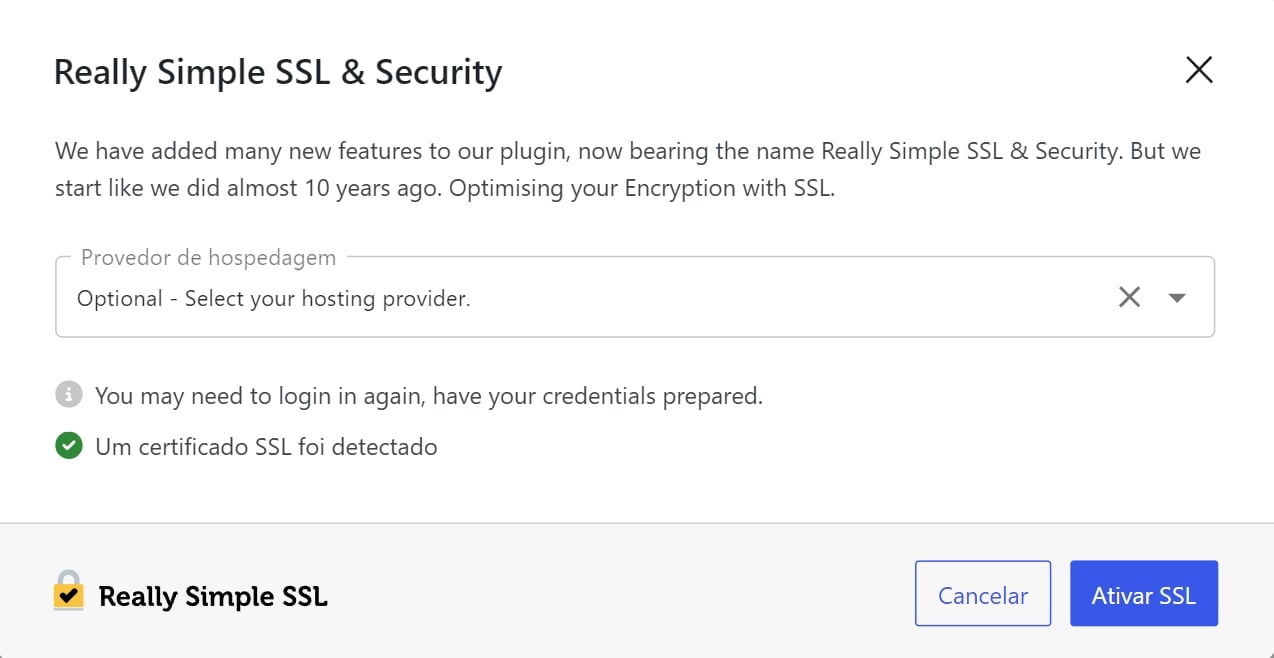1274x658 pixels.
Task: Click 'Optimising your Encryption with SSL' sentence
Action: pos(641,188)
